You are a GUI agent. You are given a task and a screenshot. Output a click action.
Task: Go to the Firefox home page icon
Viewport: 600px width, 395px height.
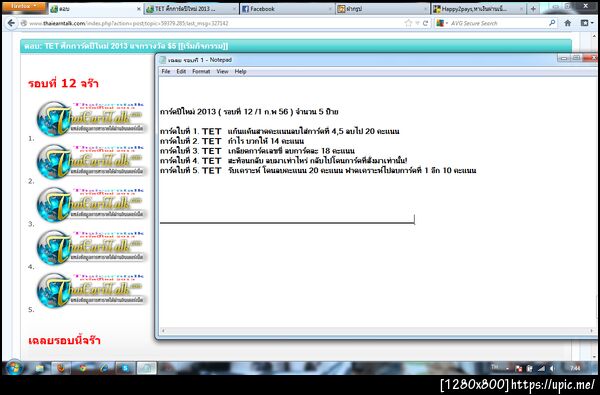pyautogui.click(x=567, y=23)
